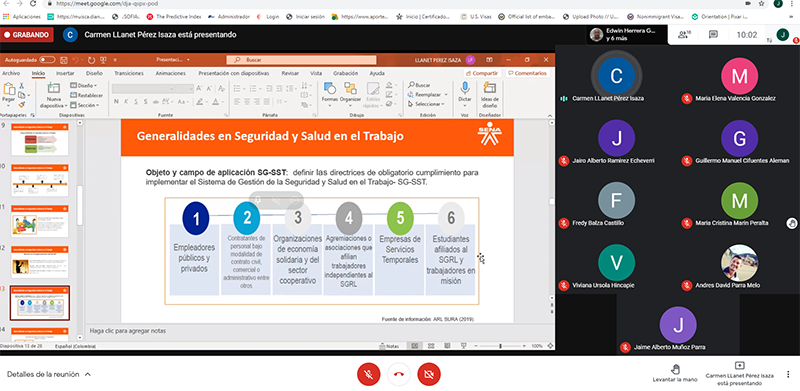Unmute the microphone in Meet controls
The height and width of the screenshot is (391, 800).
[368, 375]
